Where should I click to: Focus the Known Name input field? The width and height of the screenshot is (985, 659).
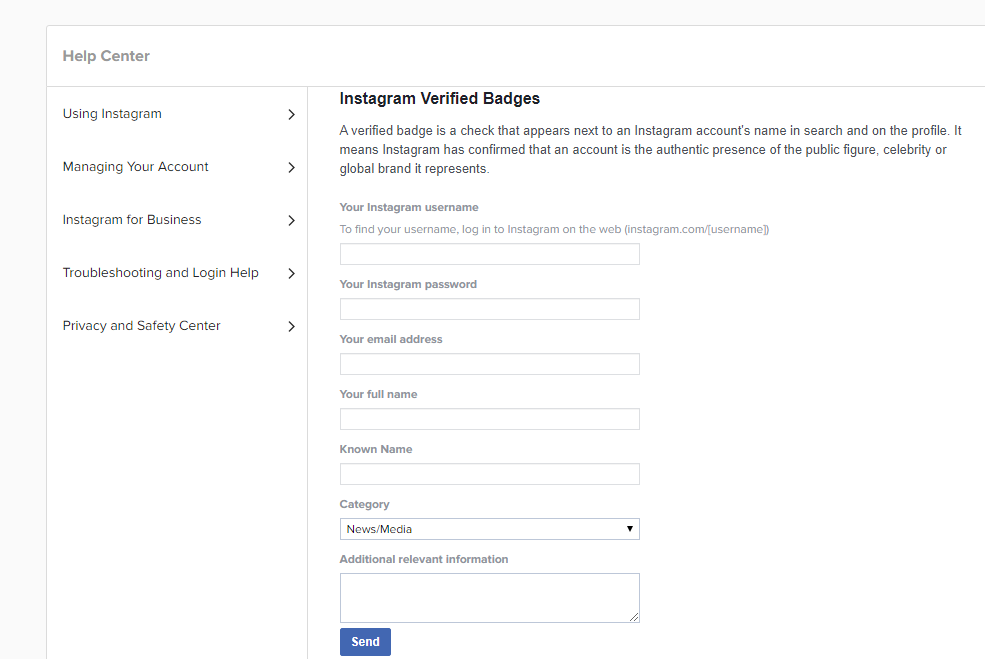(489, 474)
